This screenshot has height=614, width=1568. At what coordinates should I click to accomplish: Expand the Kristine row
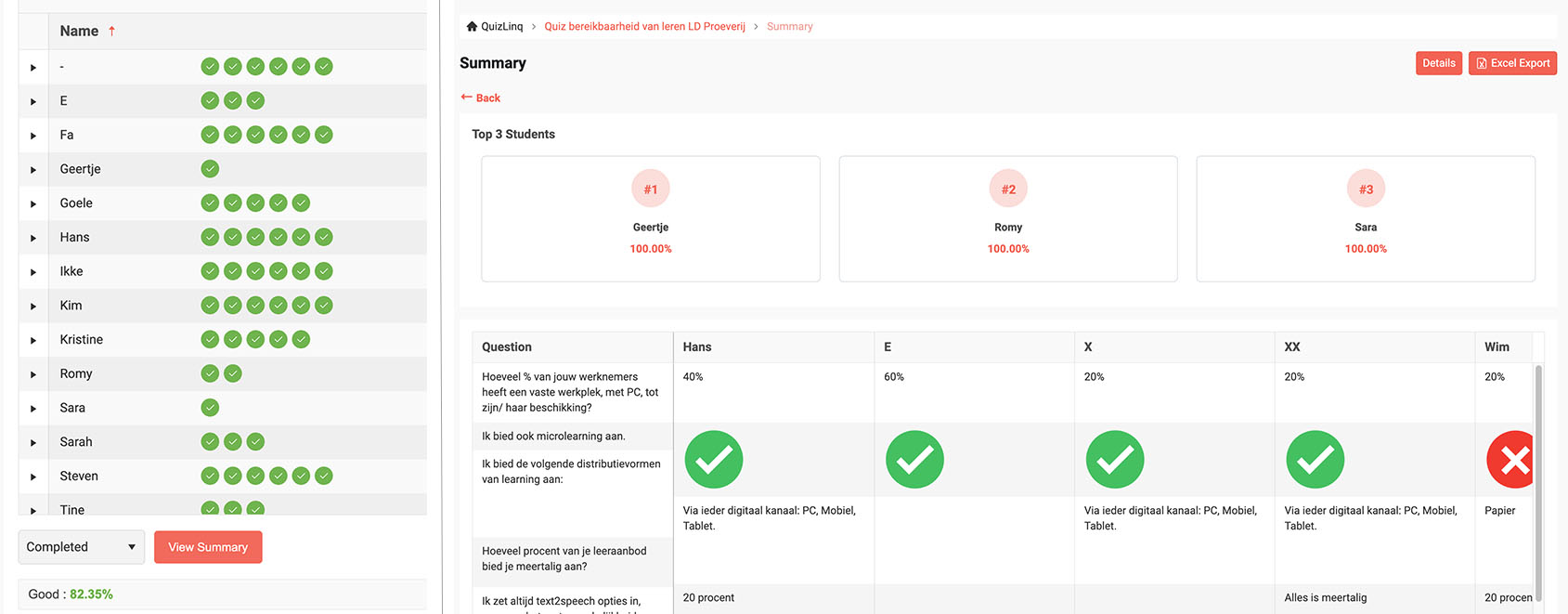coord(32,338)
